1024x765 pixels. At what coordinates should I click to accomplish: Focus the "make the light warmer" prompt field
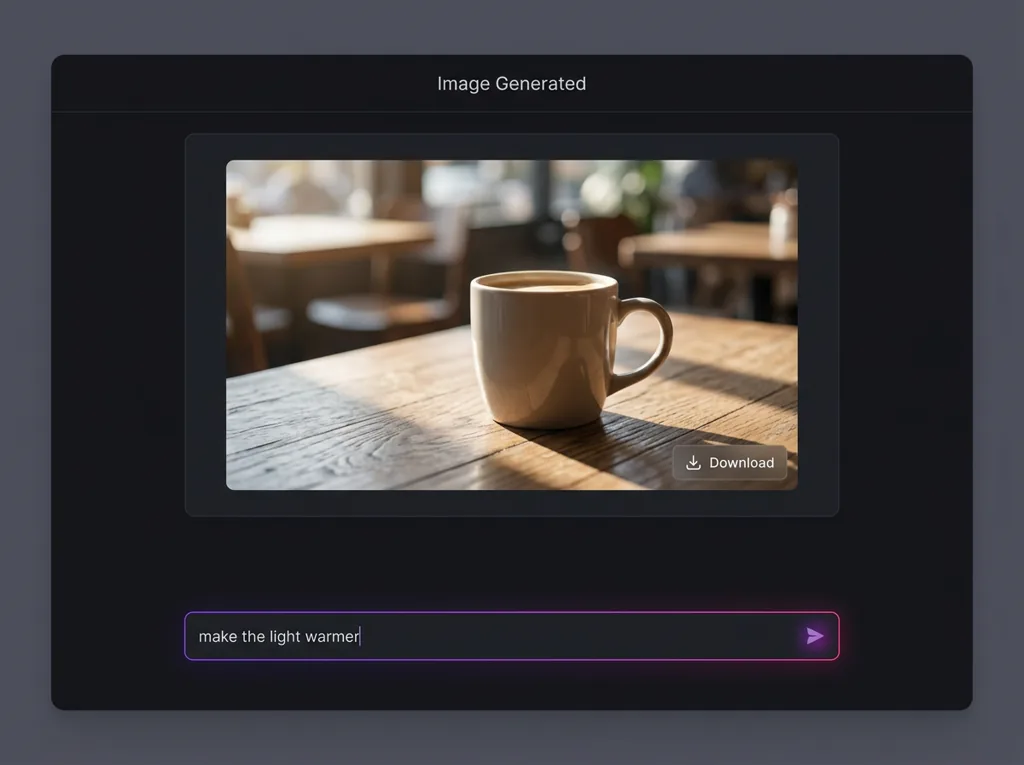point(511,636)
